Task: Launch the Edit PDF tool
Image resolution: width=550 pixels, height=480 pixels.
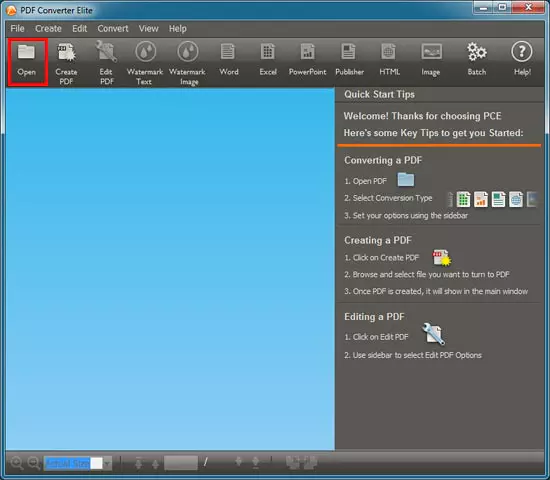Action: (107, 62)
